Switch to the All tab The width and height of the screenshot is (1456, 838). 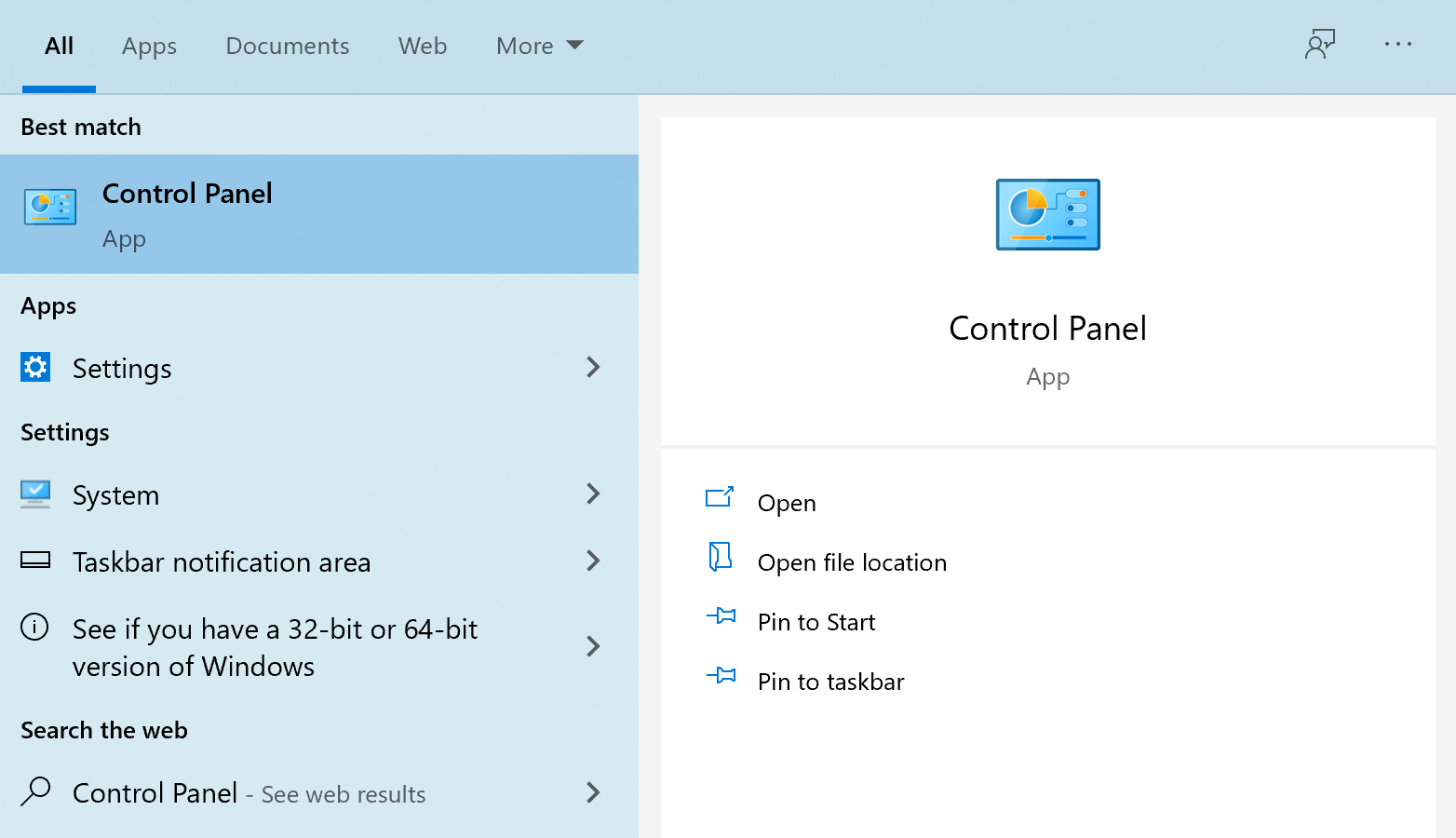coord(59,46)
